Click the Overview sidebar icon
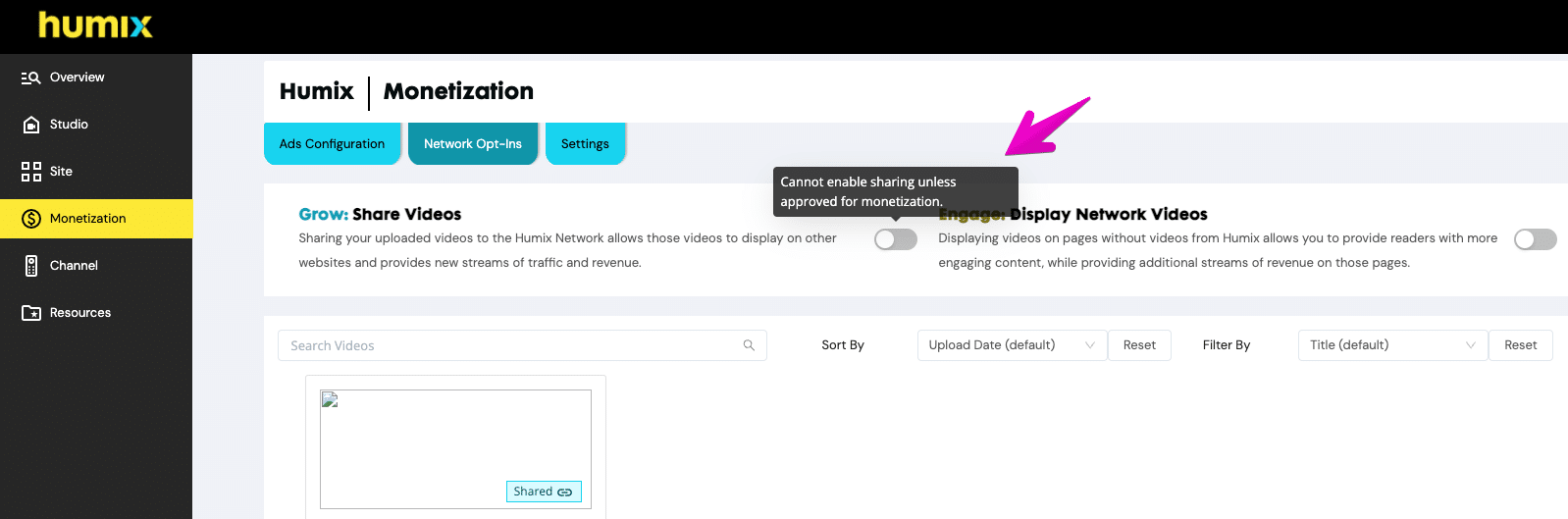The image size is (1568, 519). pos(31,78)
